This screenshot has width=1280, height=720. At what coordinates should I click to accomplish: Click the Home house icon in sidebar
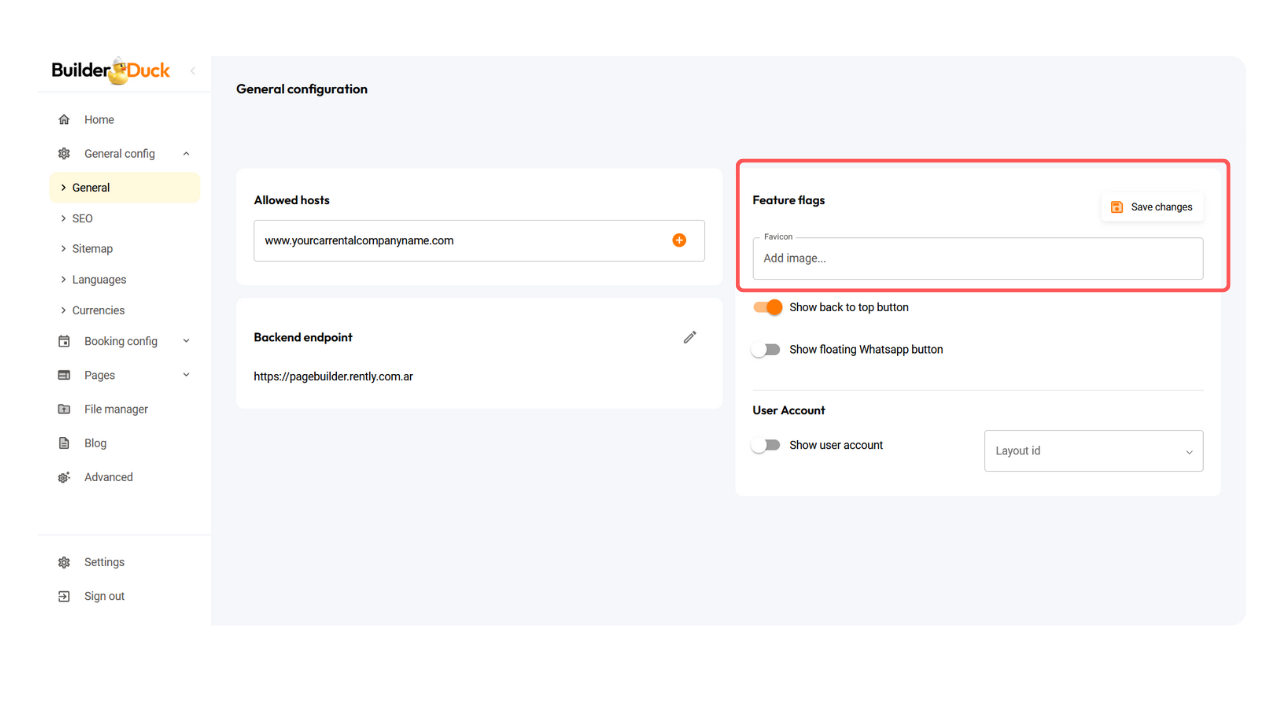[64, 120]
